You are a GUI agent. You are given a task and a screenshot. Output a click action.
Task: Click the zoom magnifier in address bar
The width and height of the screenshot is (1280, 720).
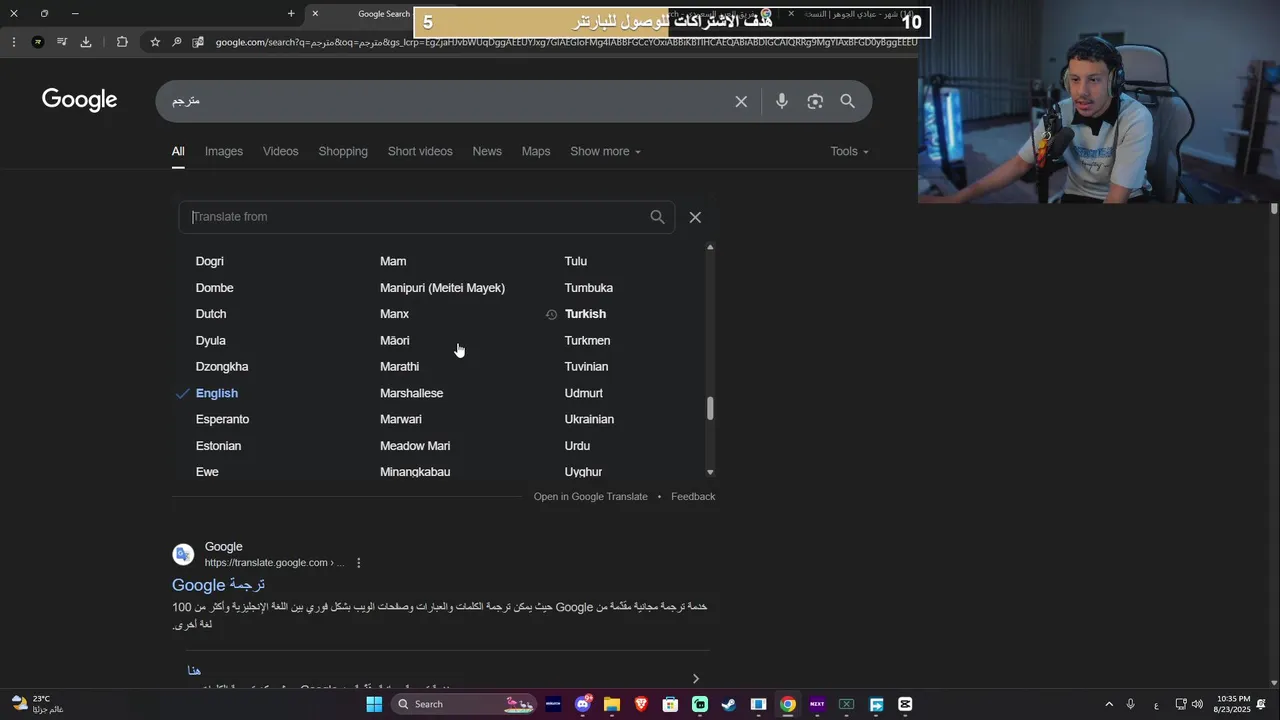[176, 42]
